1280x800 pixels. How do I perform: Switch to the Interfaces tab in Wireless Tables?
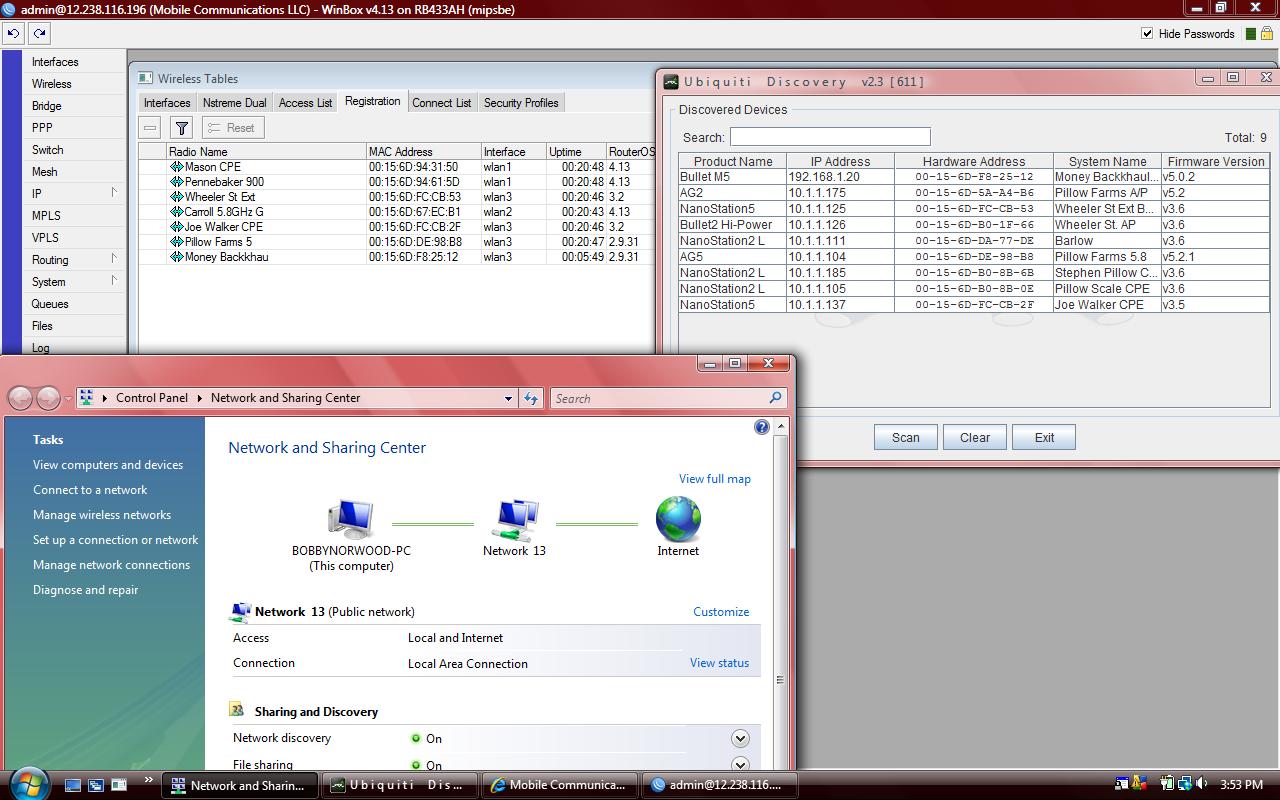pos(167,103)
